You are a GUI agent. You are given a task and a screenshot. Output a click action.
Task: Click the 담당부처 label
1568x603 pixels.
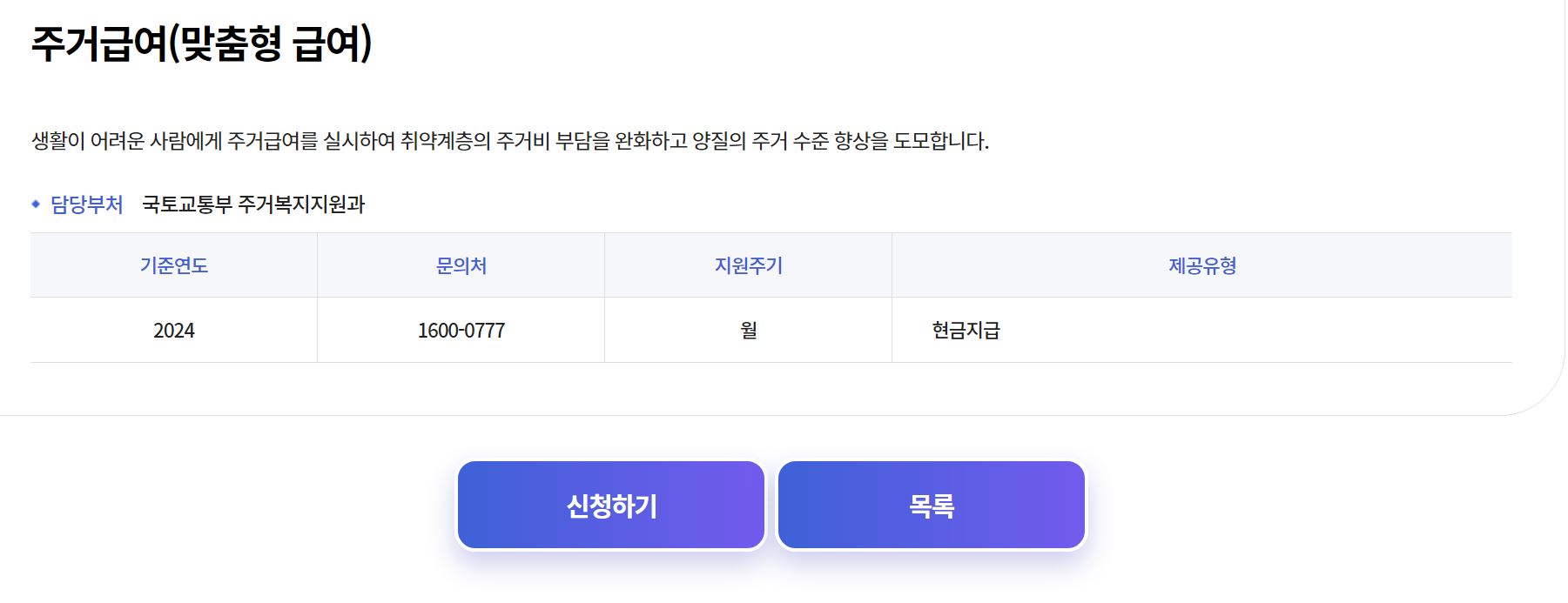coord(88,204)
